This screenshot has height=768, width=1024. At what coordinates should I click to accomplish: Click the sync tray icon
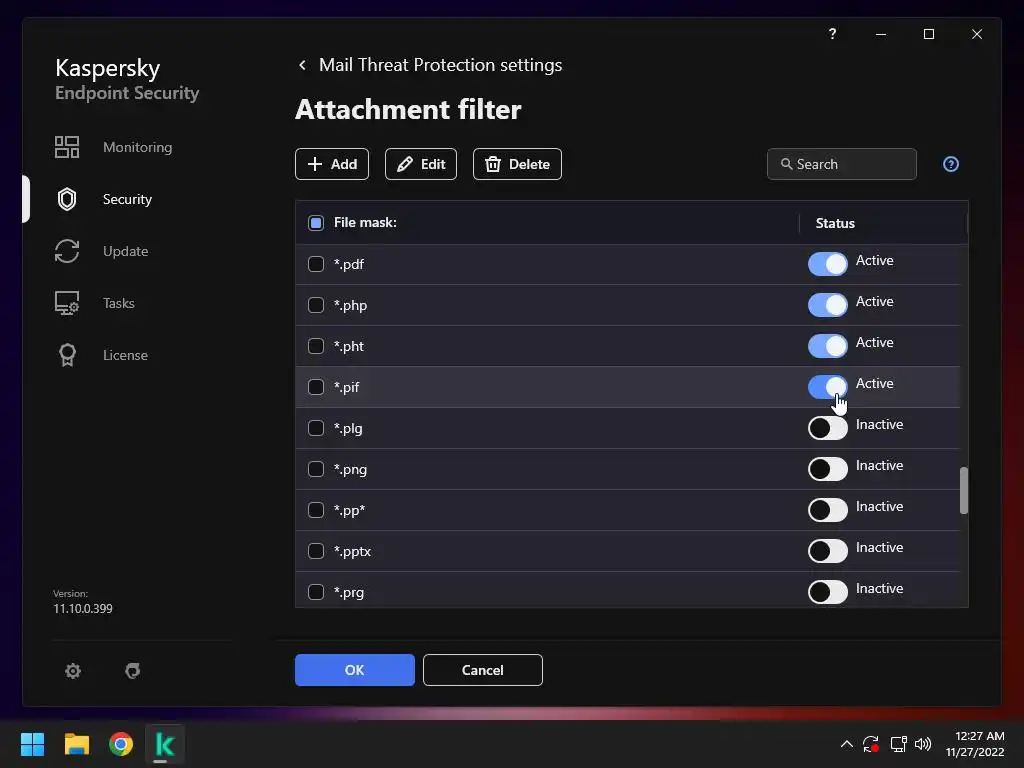[871, 744]
